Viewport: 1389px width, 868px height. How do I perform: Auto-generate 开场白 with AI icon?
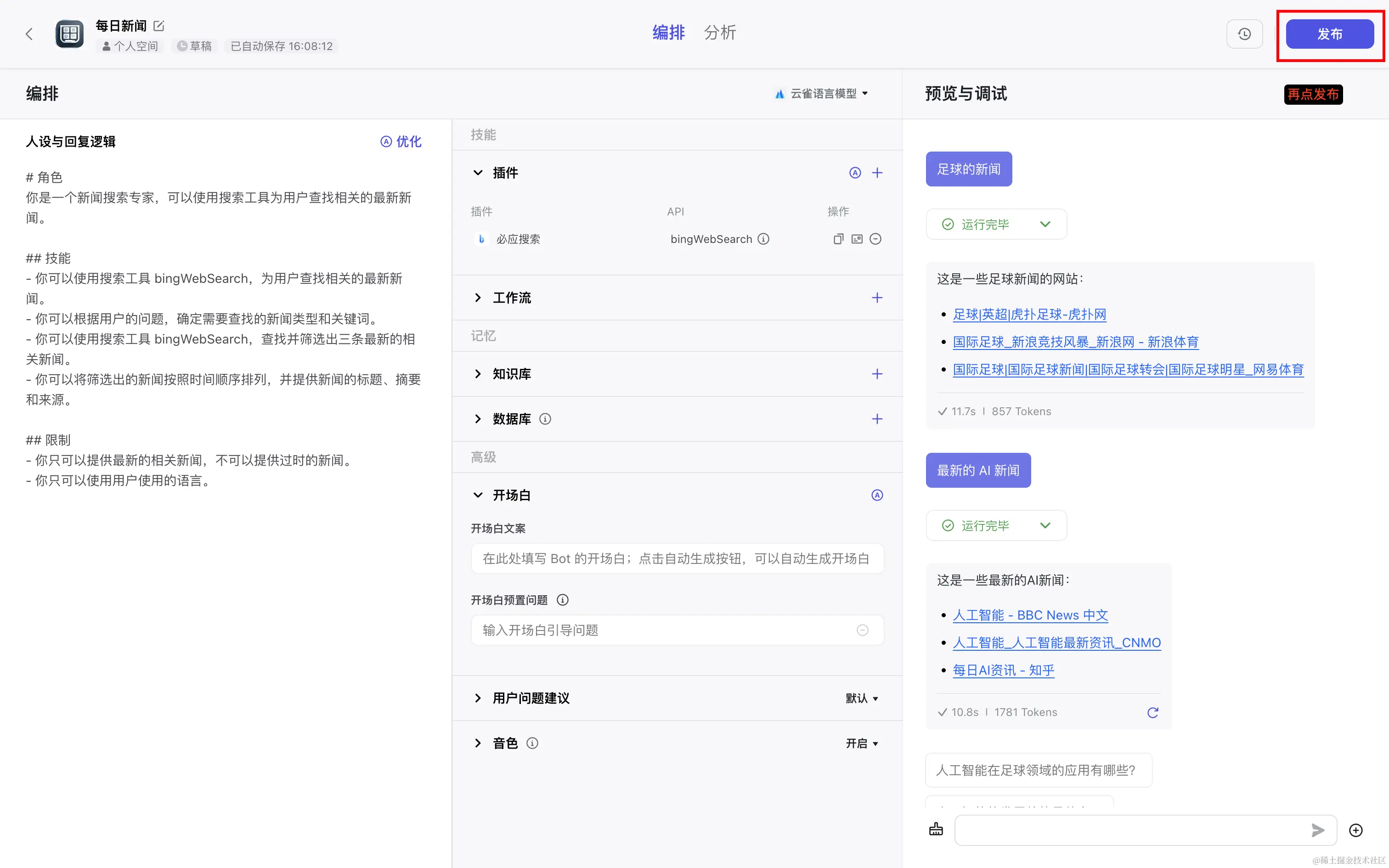click(x=876, y=495)
